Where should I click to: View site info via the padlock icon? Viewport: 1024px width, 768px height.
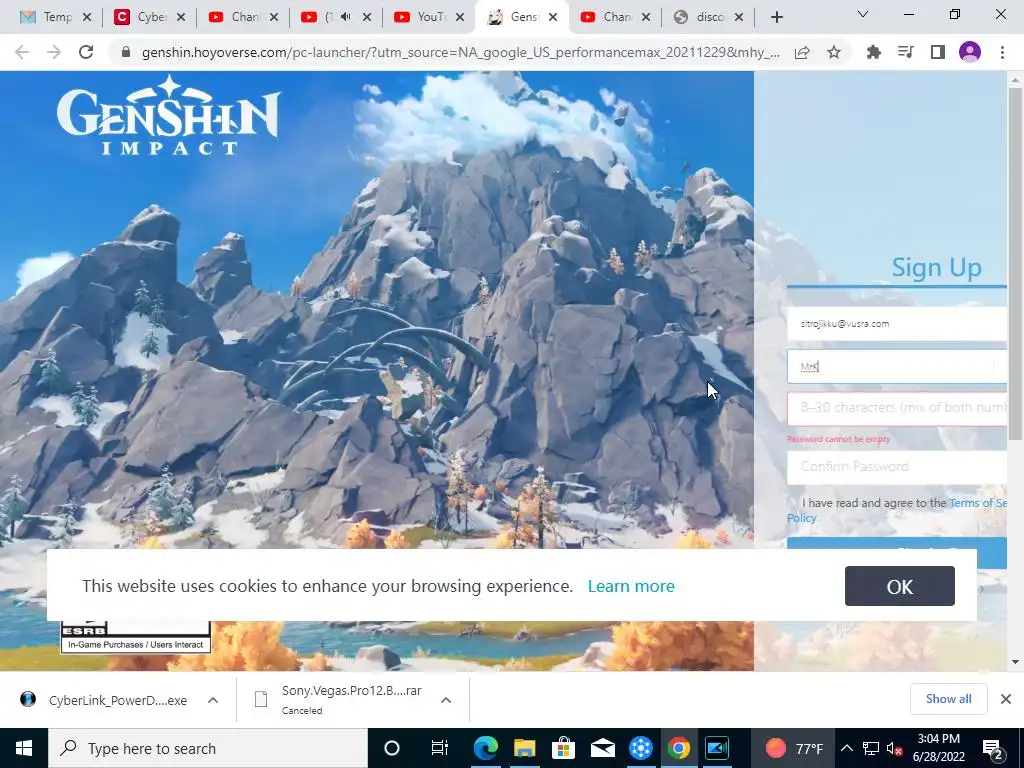coord(126,52)
